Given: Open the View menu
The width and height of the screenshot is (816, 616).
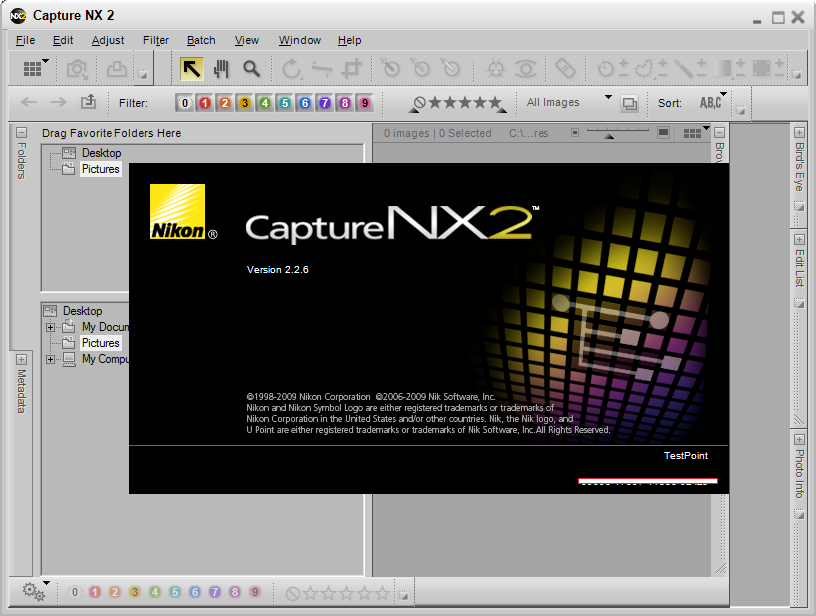Looking at the screenshot, I should point(247,40).
